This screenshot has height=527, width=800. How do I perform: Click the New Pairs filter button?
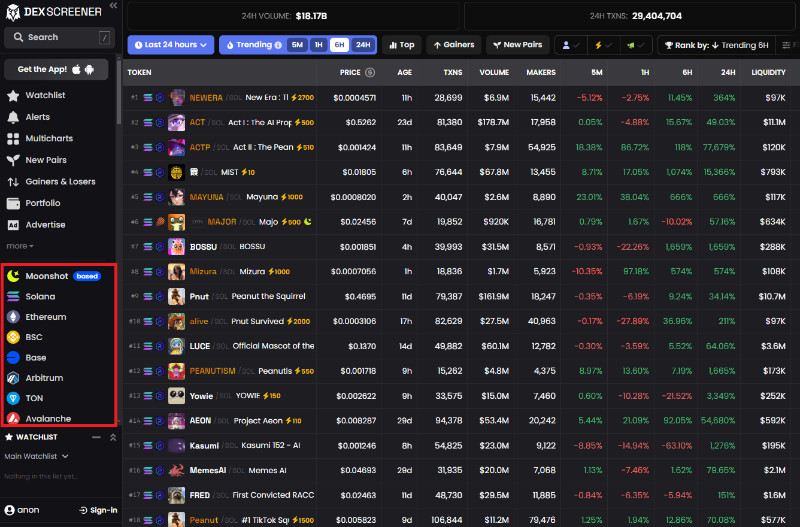pyautogui.click(x=517, y=45)
